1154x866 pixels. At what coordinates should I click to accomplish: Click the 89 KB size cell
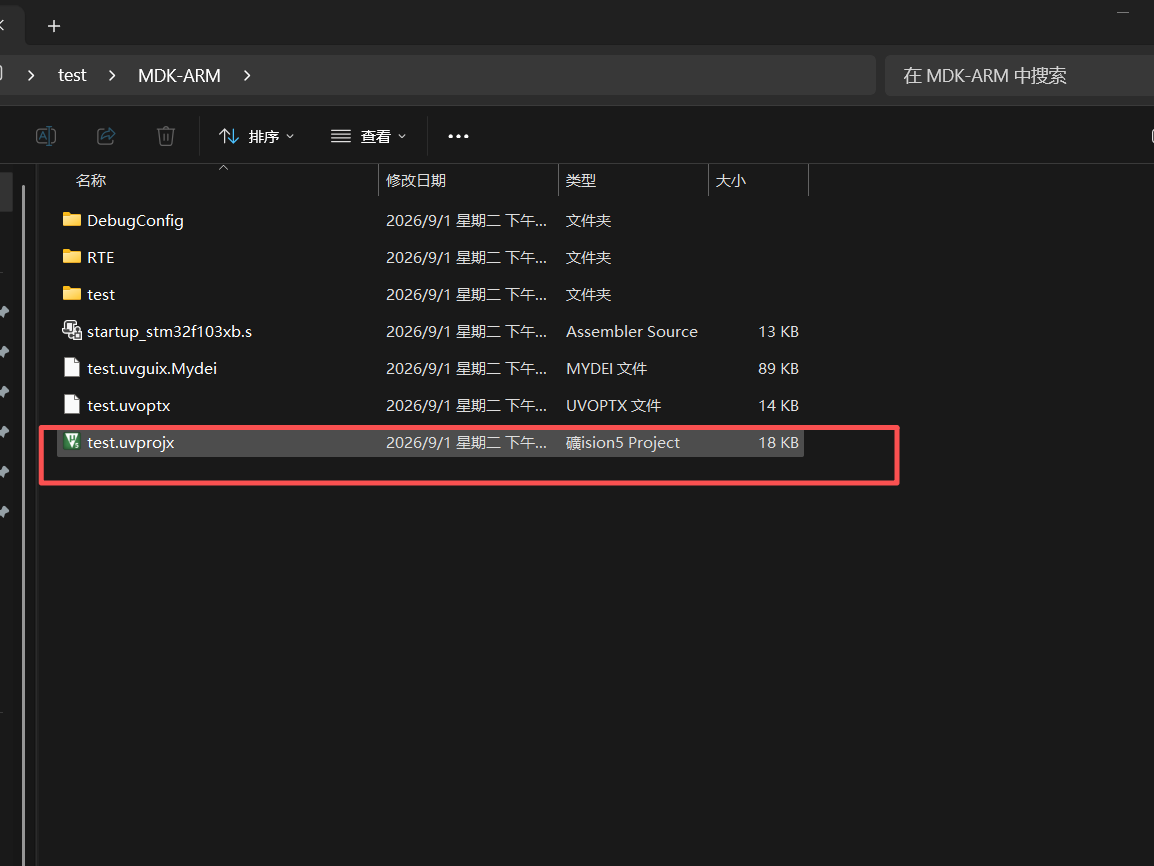tap(778, 369)
